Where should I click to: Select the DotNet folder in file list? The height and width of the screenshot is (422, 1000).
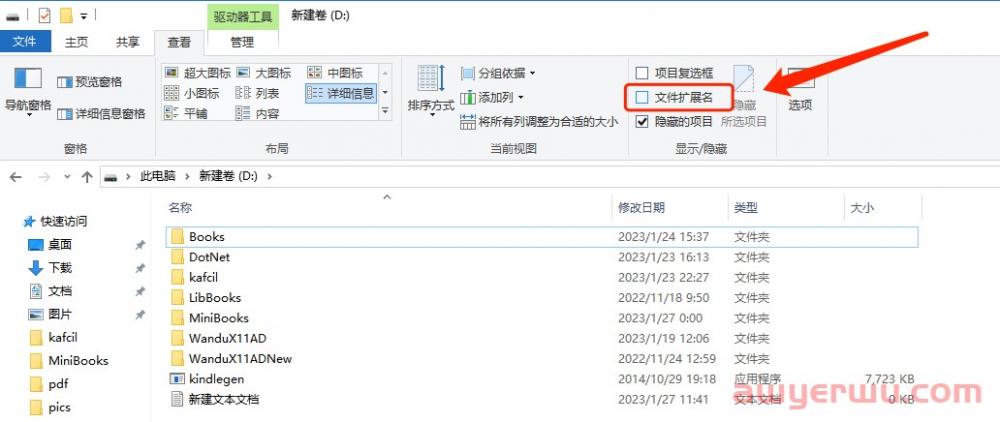click(x=209, y=257)
